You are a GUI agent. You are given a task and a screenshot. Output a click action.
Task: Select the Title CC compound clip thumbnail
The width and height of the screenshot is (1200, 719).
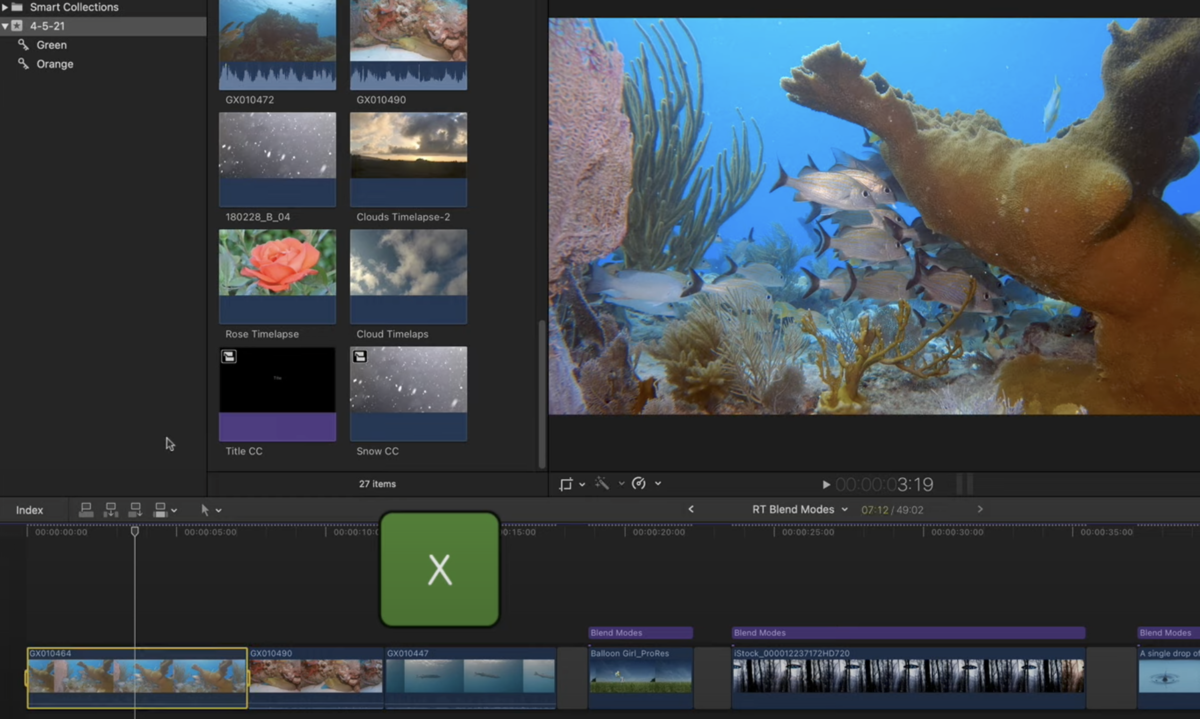pyautogui.click(x=278, y=394)
